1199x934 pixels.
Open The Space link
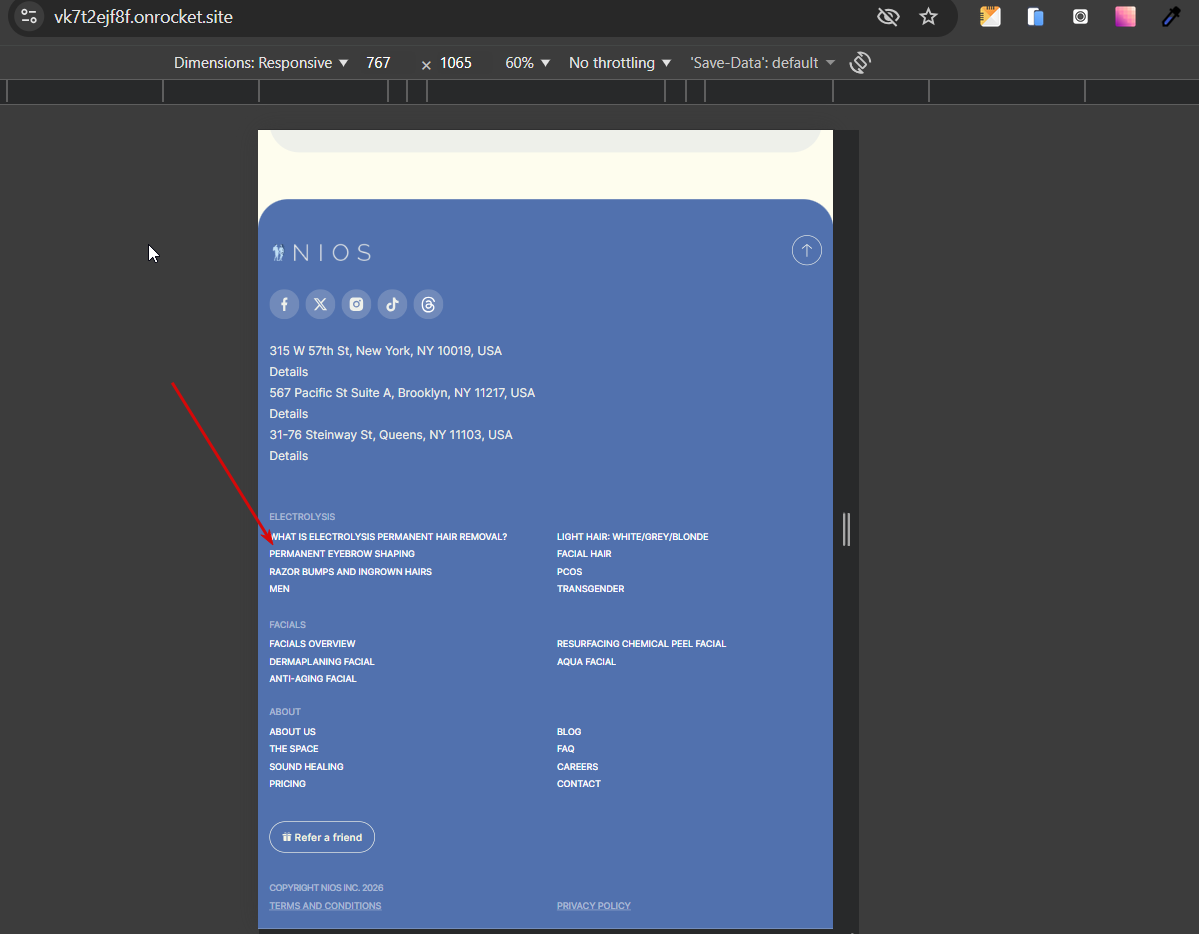[294, 749]
